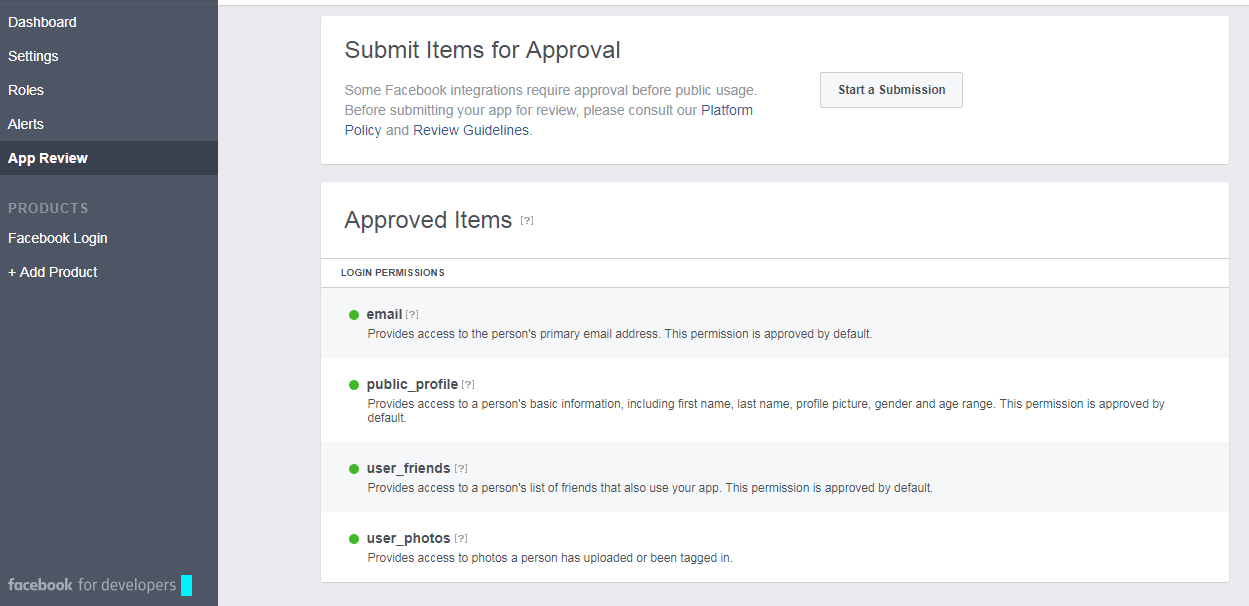The height and width of the screenshot is (606, 1249).
Task: Show help for user_friends permission
Action: [461, 469]
